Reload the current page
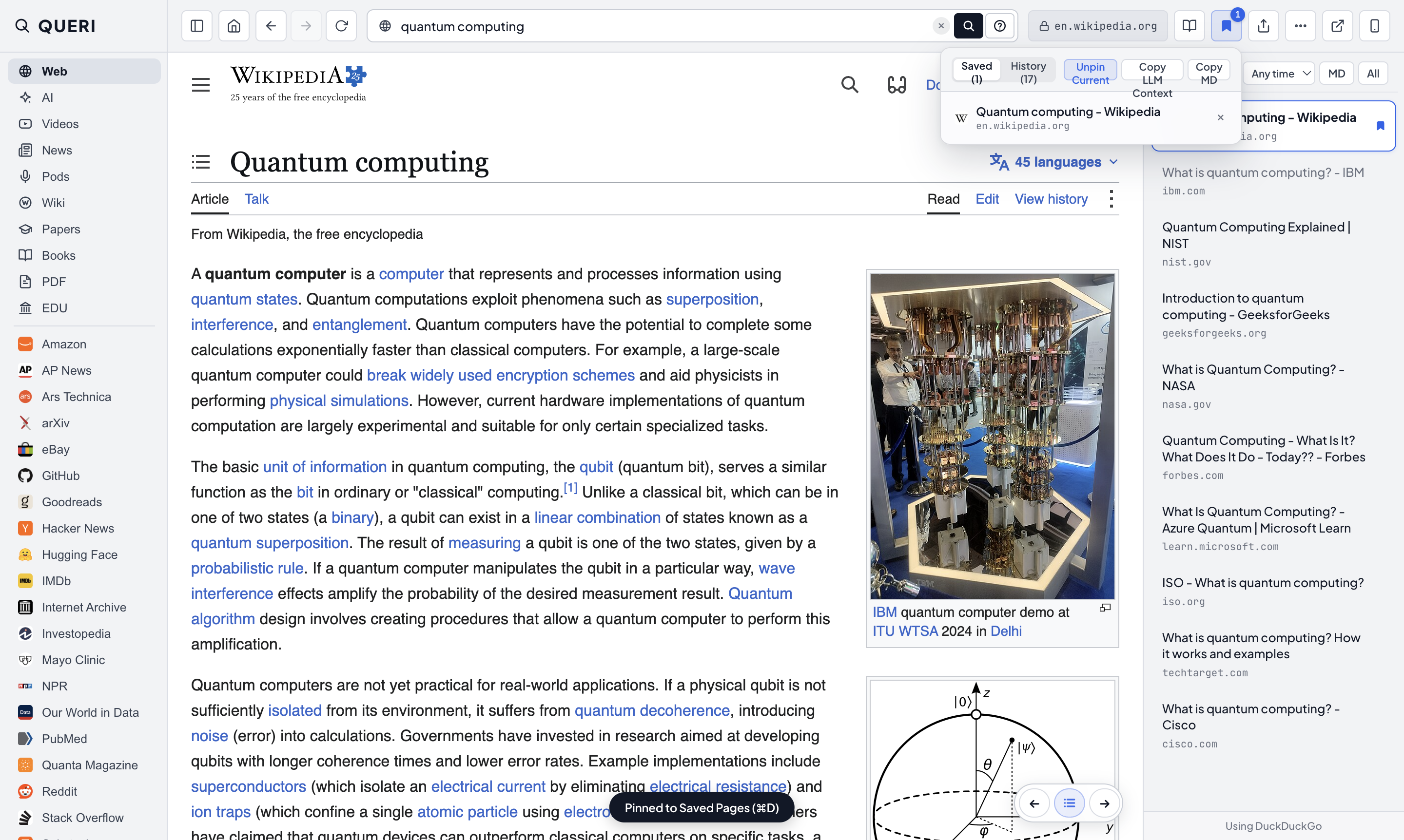Screen dimensions: 1404x840 coord(341,26)
